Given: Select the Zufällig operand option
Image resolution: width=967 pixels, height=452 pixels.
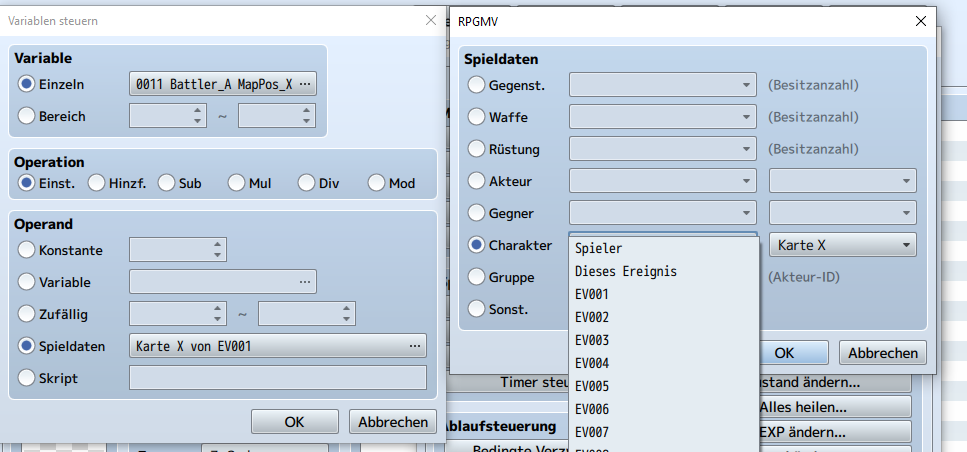Looking at the screenshot, I should [27, 314].
